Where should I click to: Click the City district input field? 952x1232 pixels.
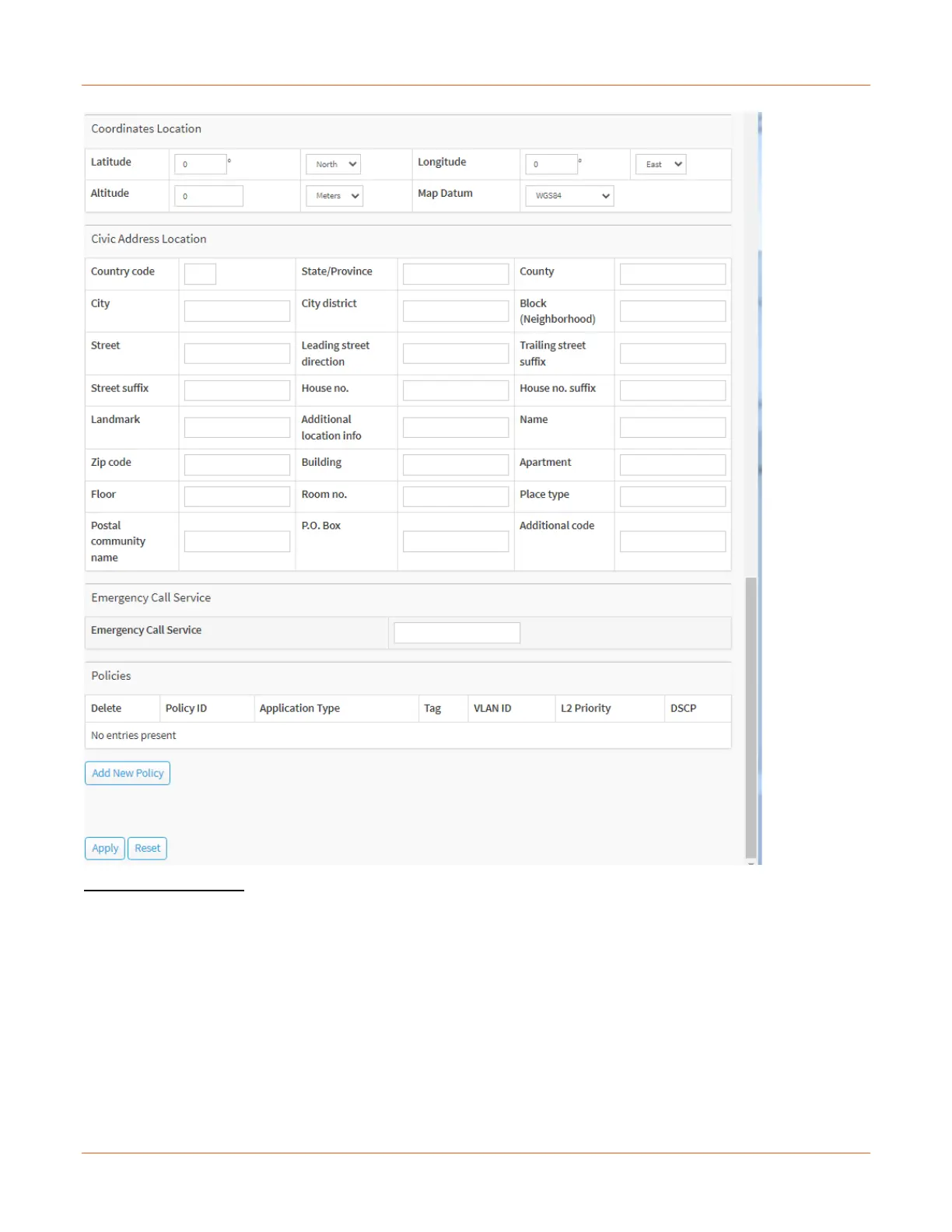456,311
